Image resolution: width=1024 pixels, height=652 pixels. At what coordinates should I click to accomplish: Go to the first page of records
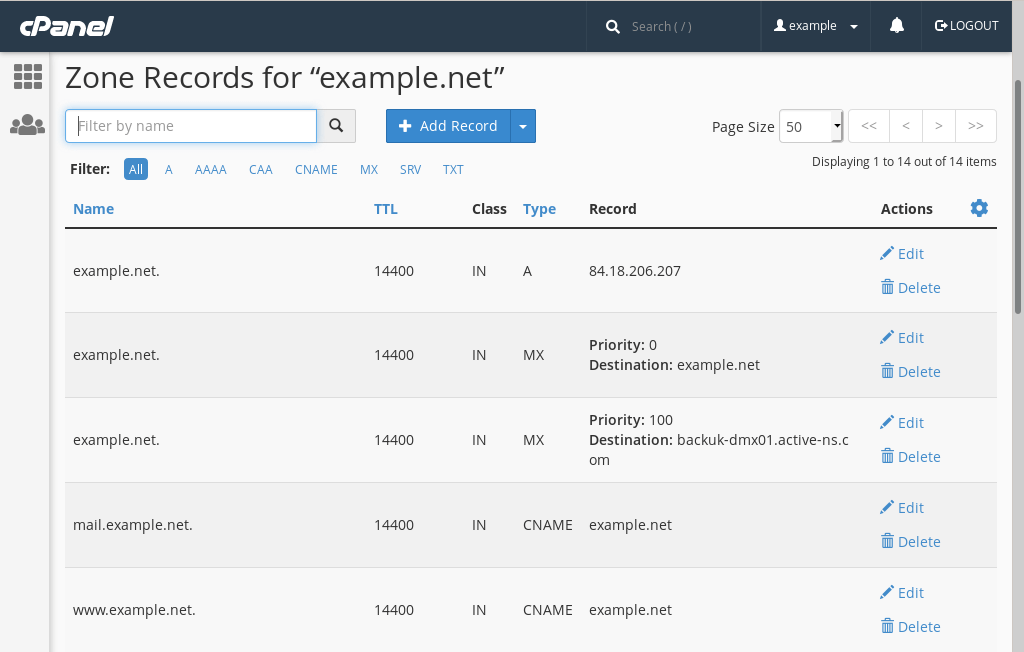pyautogui.click(x=868, y=126)
